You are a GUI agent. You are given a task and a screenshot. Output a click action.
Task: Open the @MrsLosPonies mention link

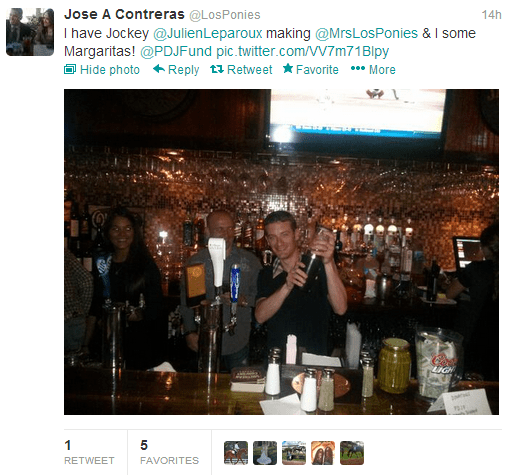pos(366,33)
